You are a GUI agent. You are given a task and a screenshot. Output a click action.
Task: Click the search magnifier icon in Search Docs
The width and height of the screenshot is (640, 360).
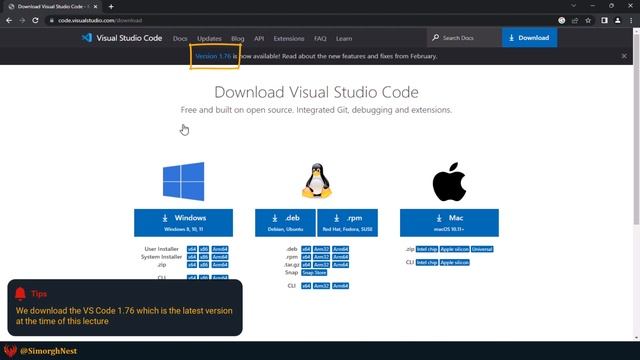point(436,38)
